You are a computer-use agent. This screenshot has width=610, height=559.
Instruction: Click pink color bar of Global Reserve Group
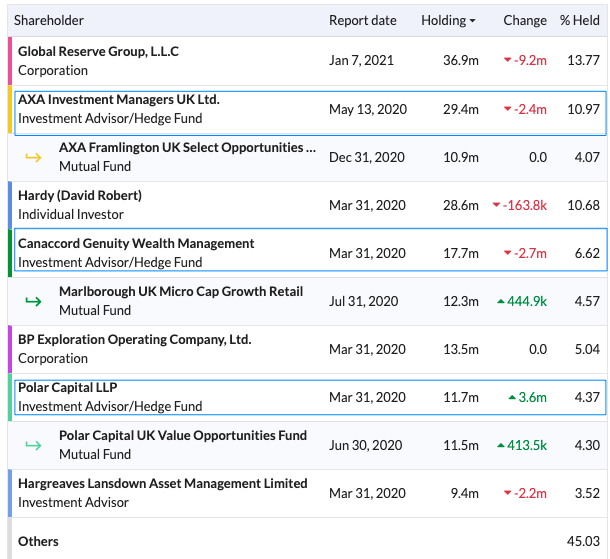(10, 61)
